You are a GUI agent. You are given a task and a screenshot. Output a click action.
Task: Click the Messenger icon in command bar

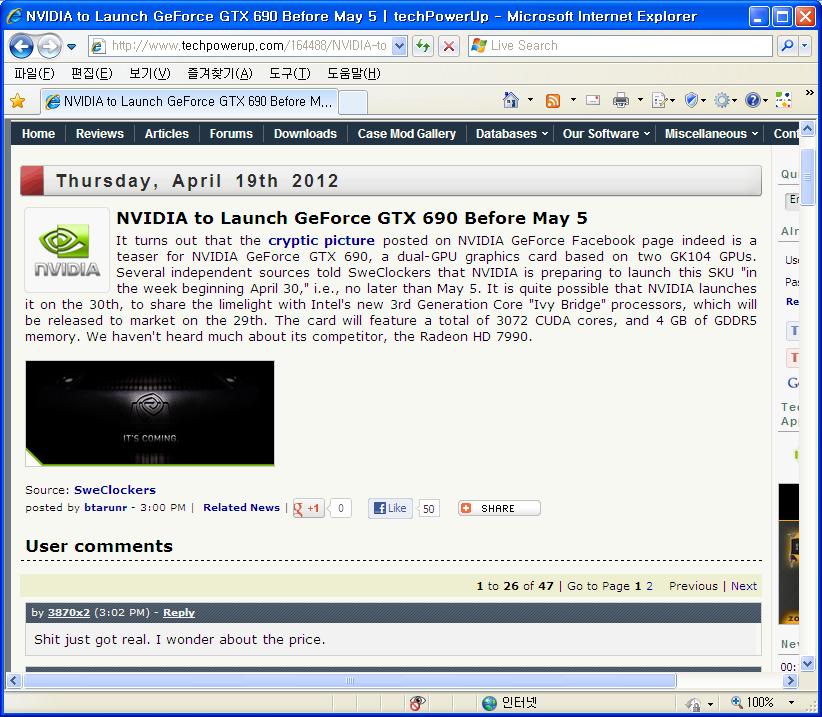pos(784,100)
